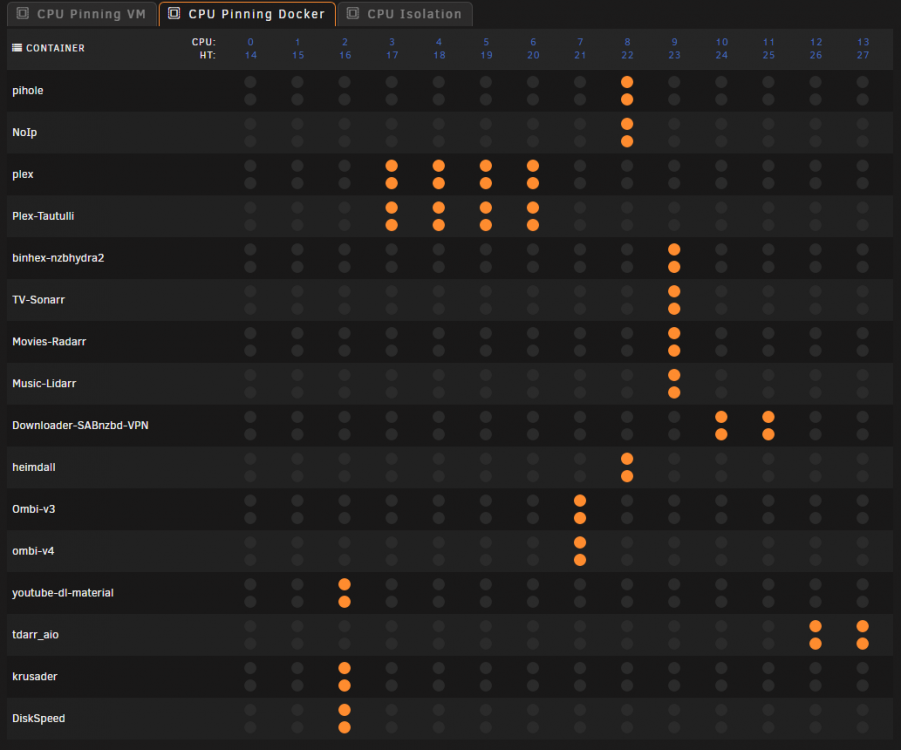This screenshot has height=750, width=901.
Task: Unpin DiskSpeed from HT 16
Action: tap(344, 727)
